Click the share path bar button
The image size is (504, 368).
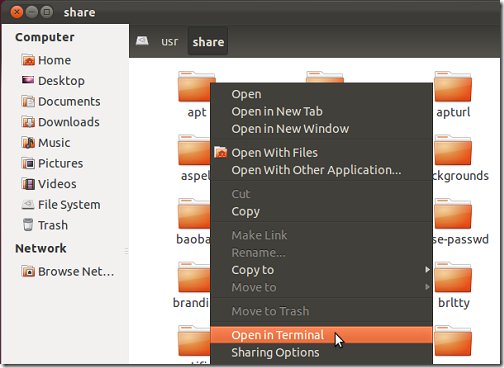pyautogui.click(x=208, y=42)
